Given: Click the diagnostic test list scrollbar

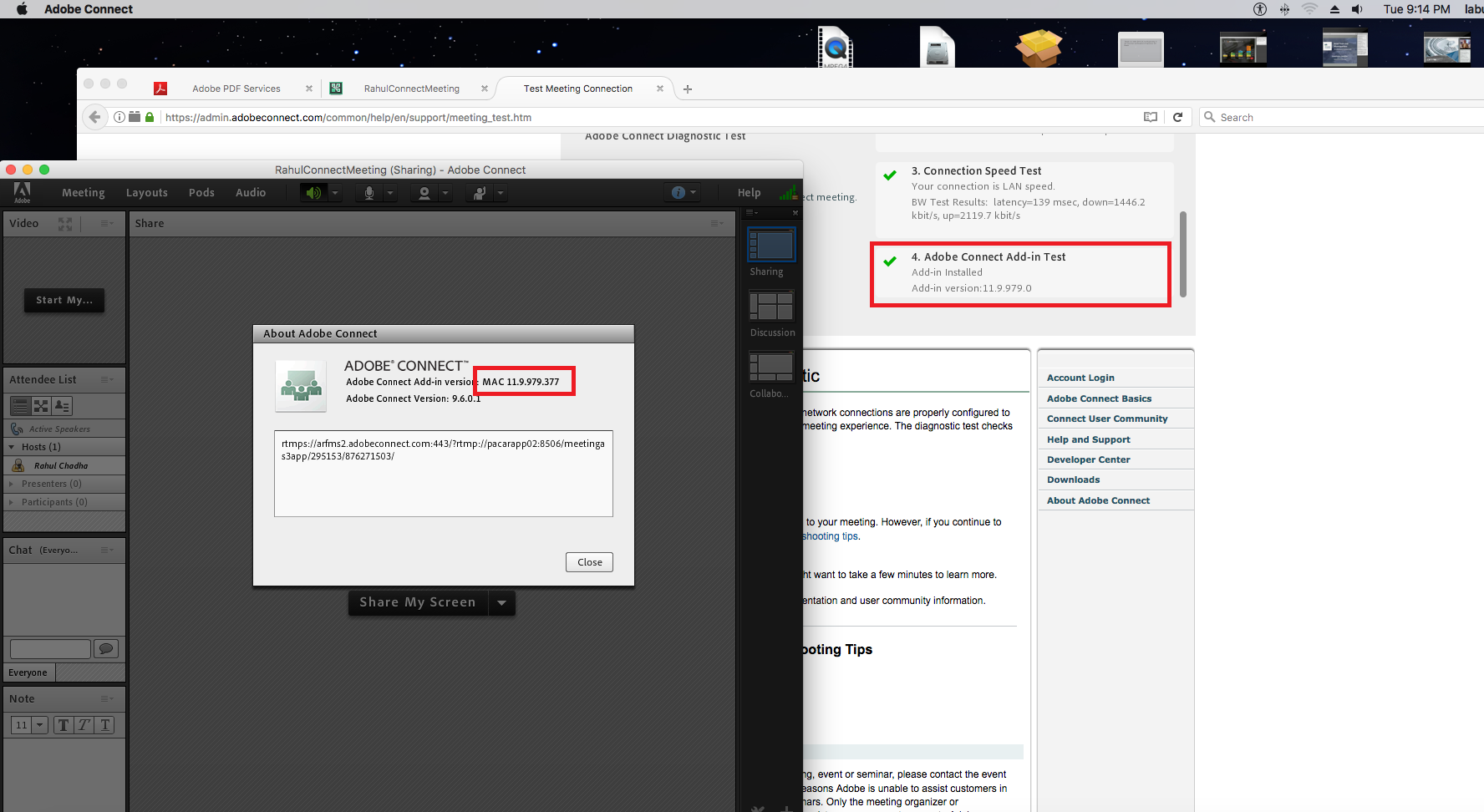Looking at the screenshot, I should pyautogui.click(x=1183, y=254).
